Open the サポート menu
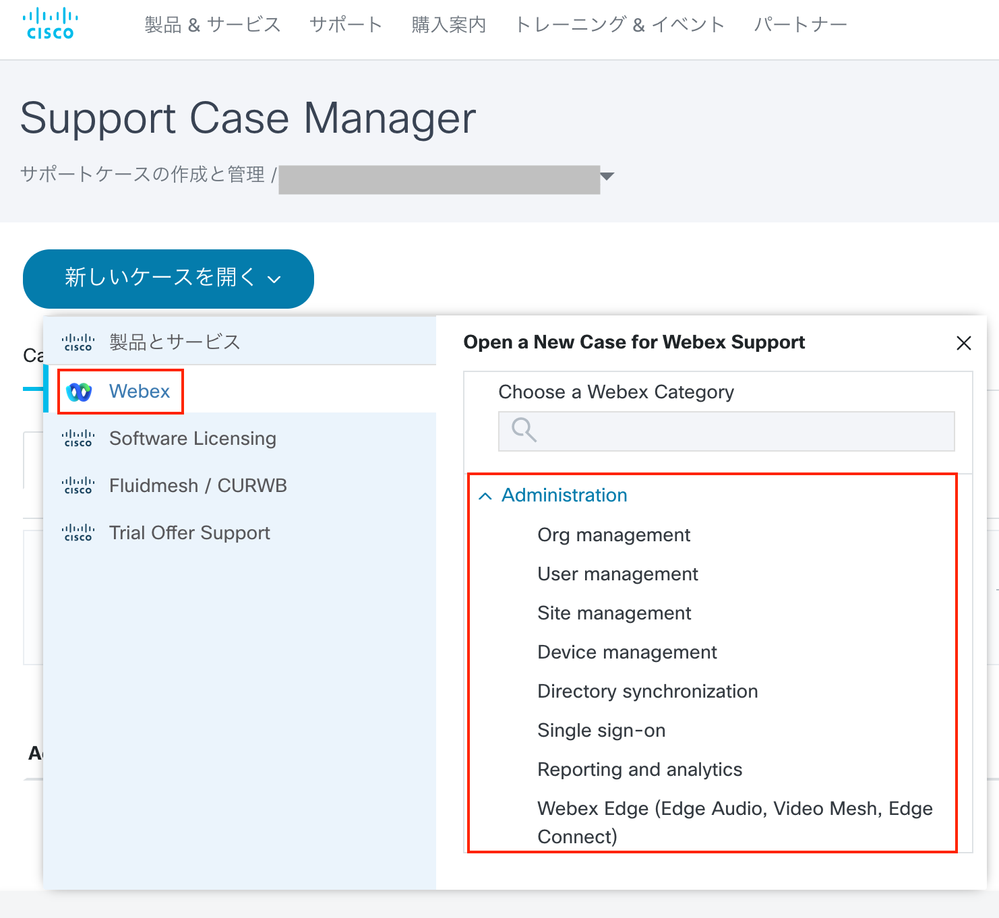This screenshot has height=918, width=999. [x=346, y=25]
